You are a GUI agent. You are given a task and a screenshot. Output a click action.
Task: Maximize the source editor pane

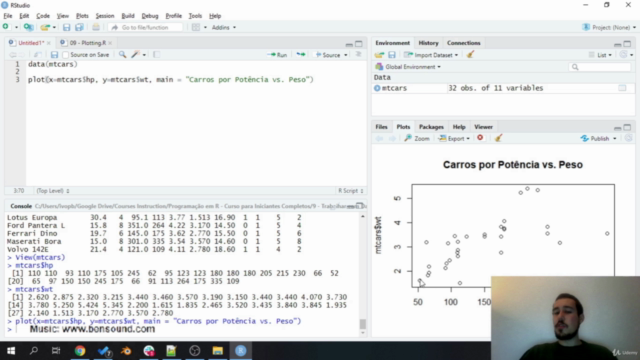(359, 43)
